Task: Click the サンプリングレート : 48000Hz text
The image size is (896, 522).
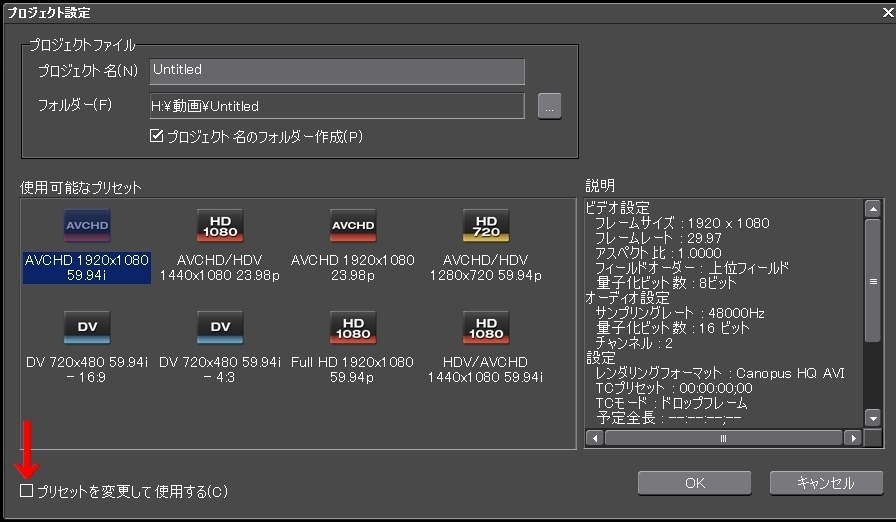Action: point(680,313)
